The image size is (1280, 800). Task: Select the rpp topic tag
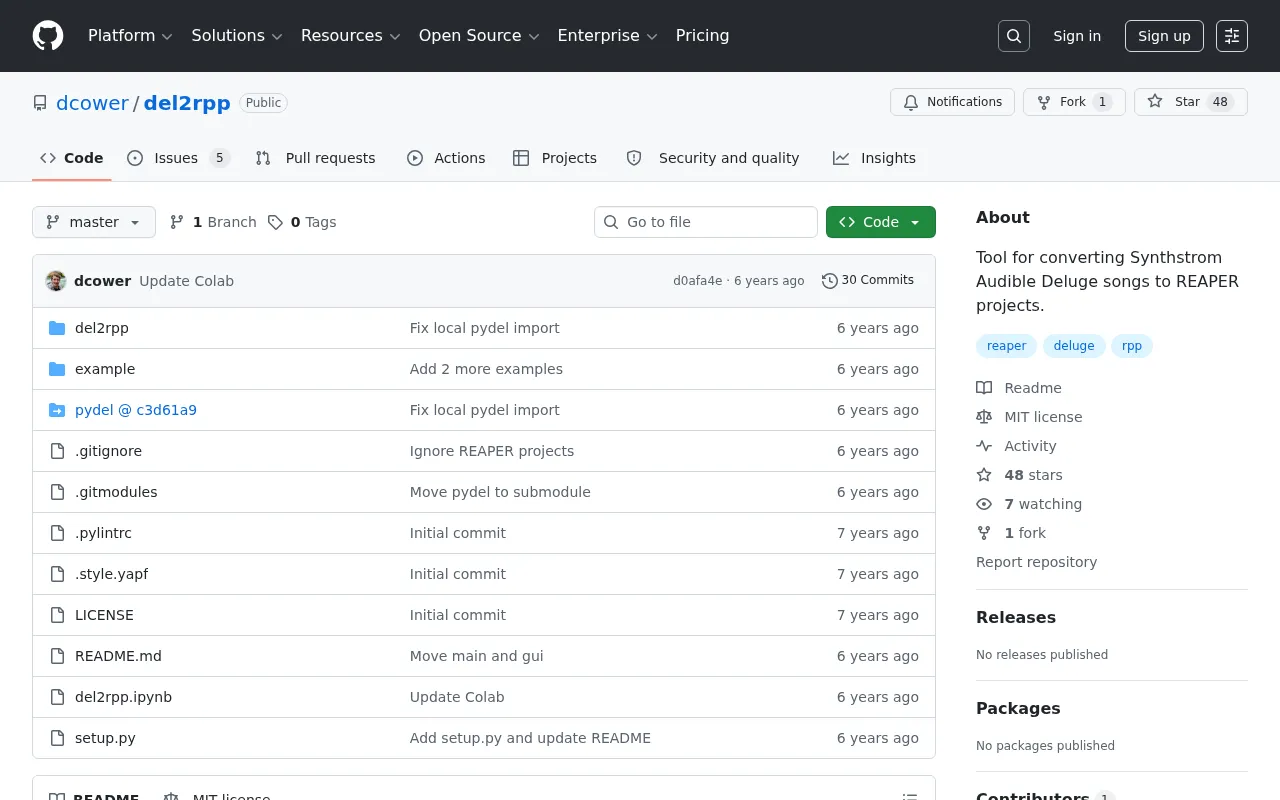pyautogui.click(x=1132, y=346)
